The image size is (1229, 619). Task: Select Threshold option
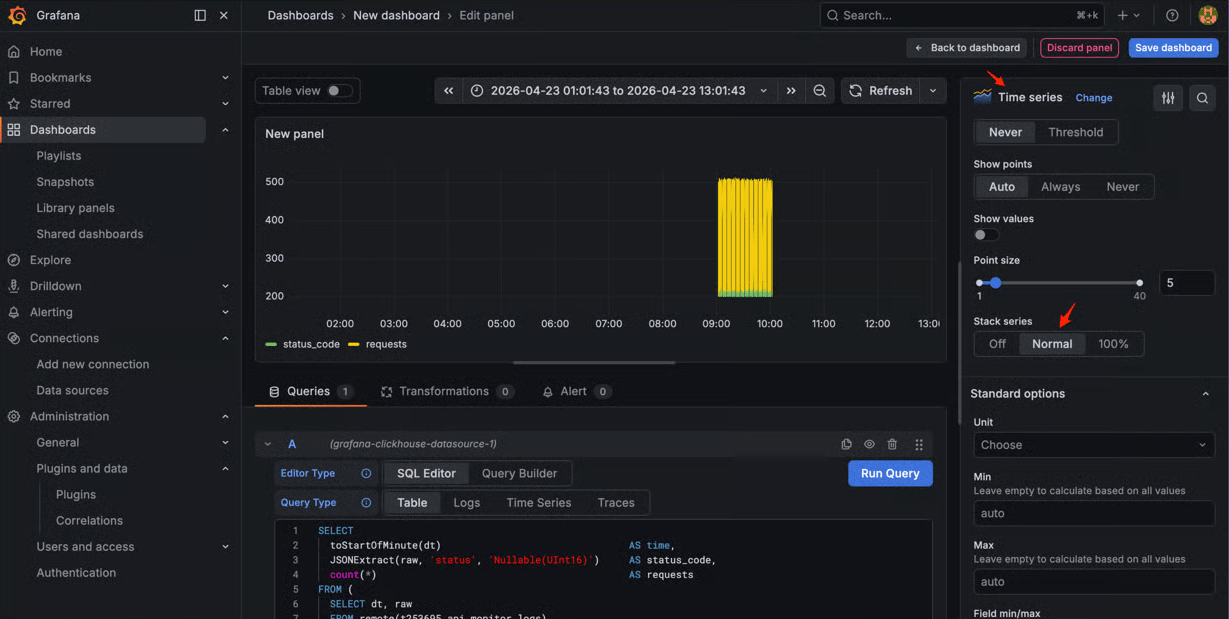1075,132
